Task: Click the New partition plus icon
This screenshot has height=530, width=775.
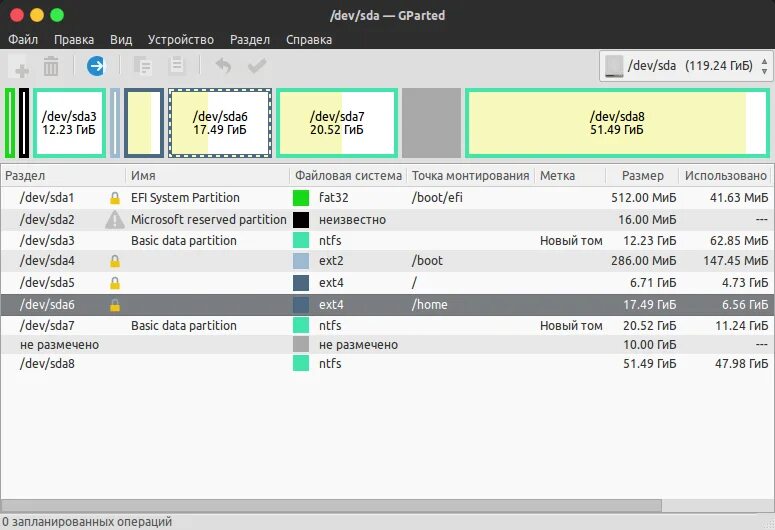Action: [21, 66]
